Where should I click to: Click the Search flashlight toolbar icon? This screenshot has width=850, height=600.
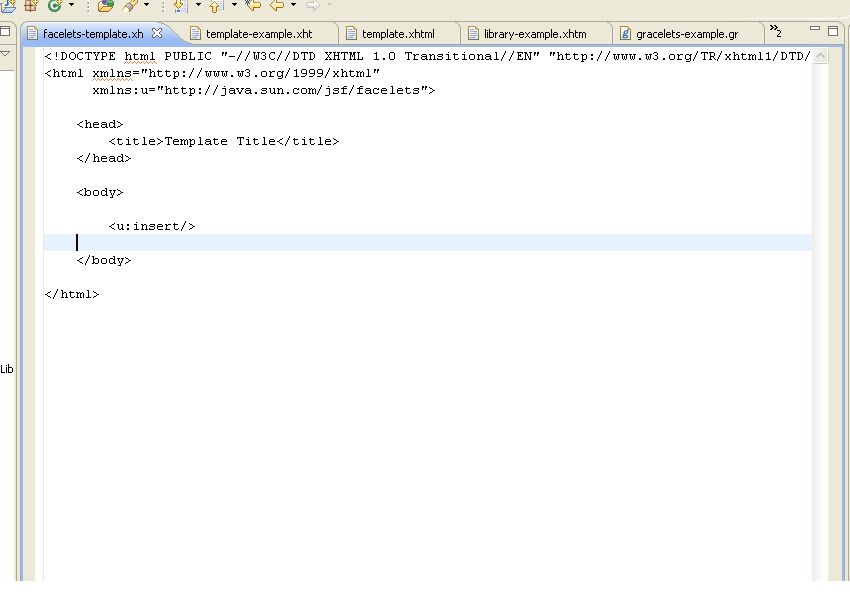point(129,6)
